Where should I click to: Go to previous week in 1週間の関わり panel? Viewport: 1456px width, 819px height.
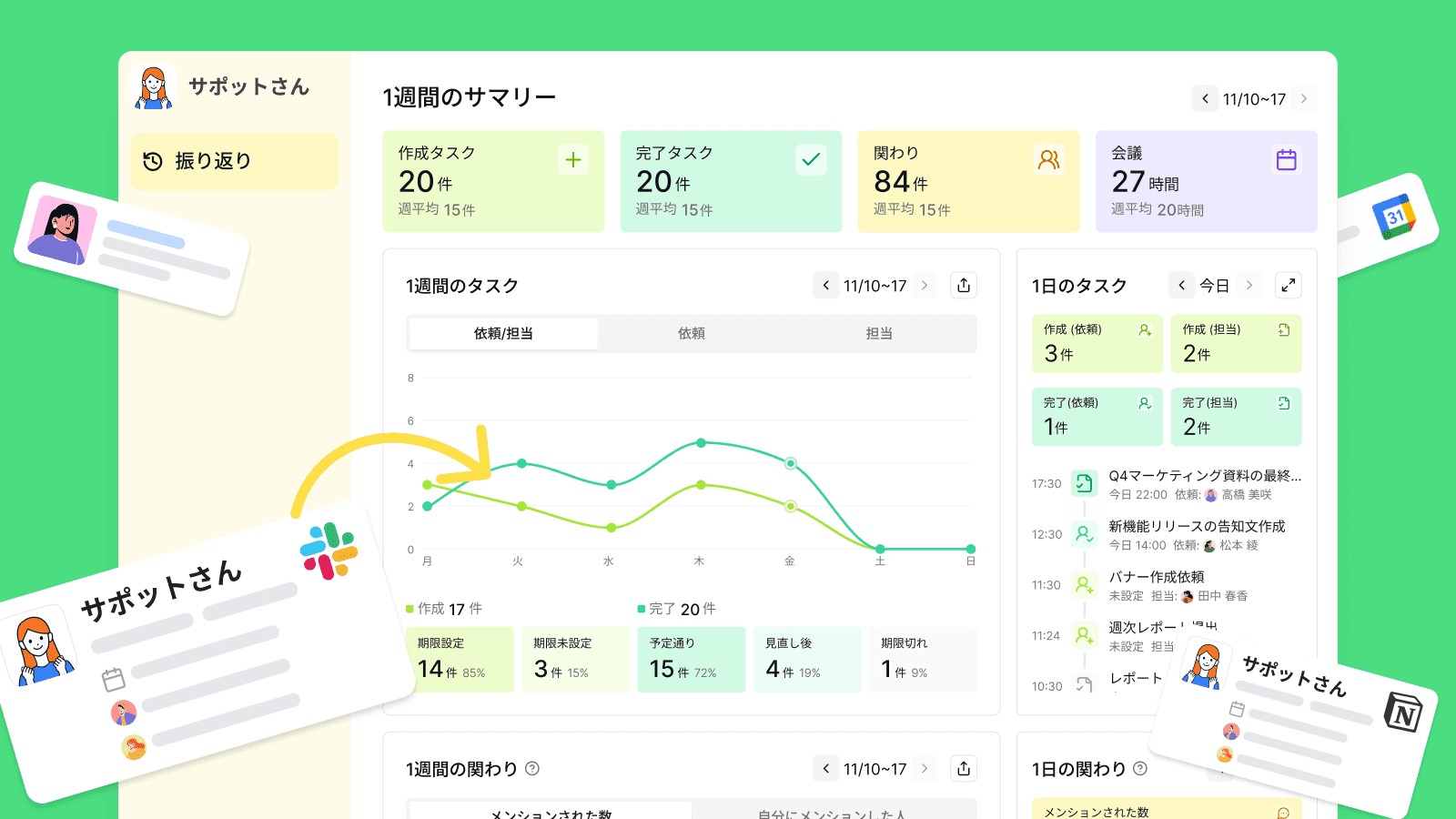tap(825, 769)
